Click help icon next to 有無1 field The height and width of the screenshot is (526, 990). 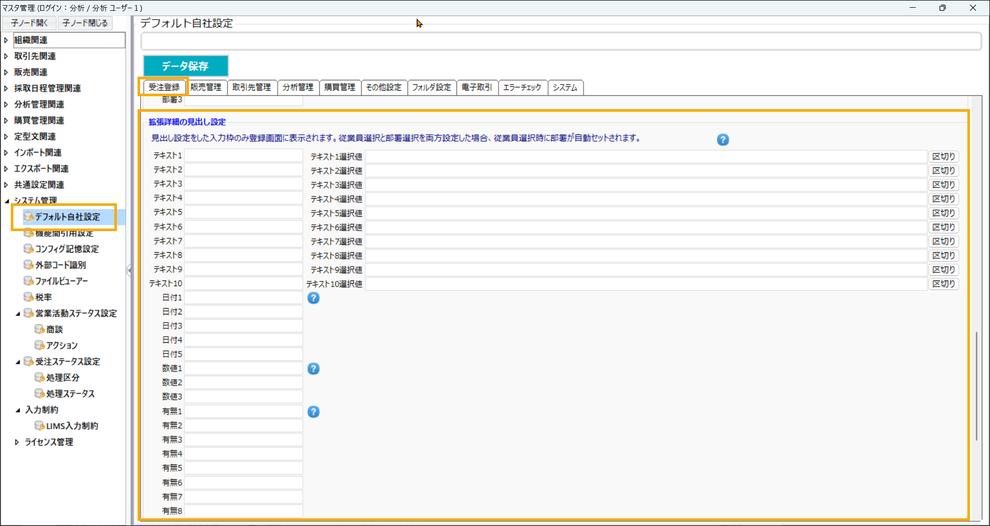tap(313, 412)
